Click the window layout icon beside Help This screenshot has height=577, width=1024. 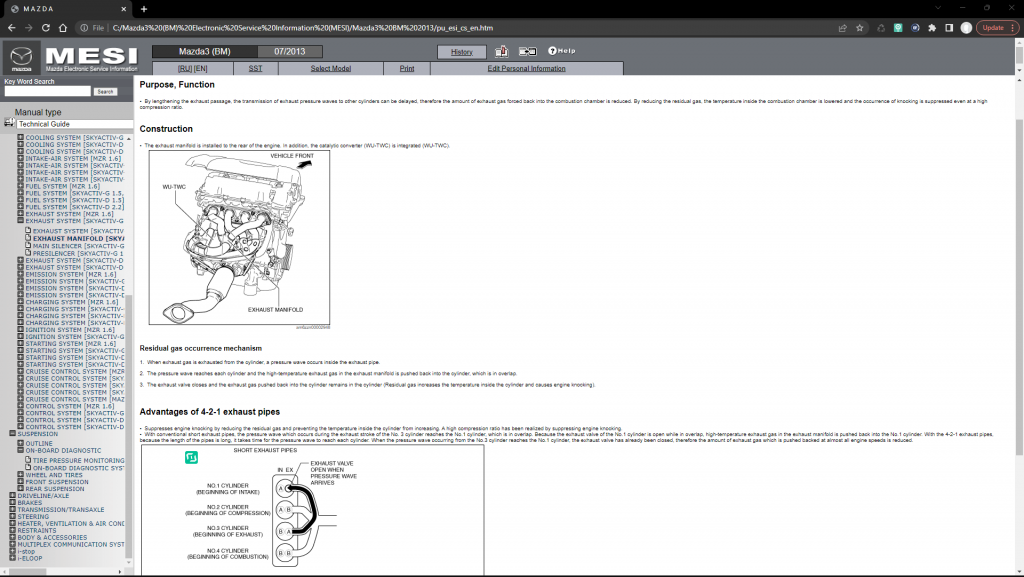click(x=528, y=51)
